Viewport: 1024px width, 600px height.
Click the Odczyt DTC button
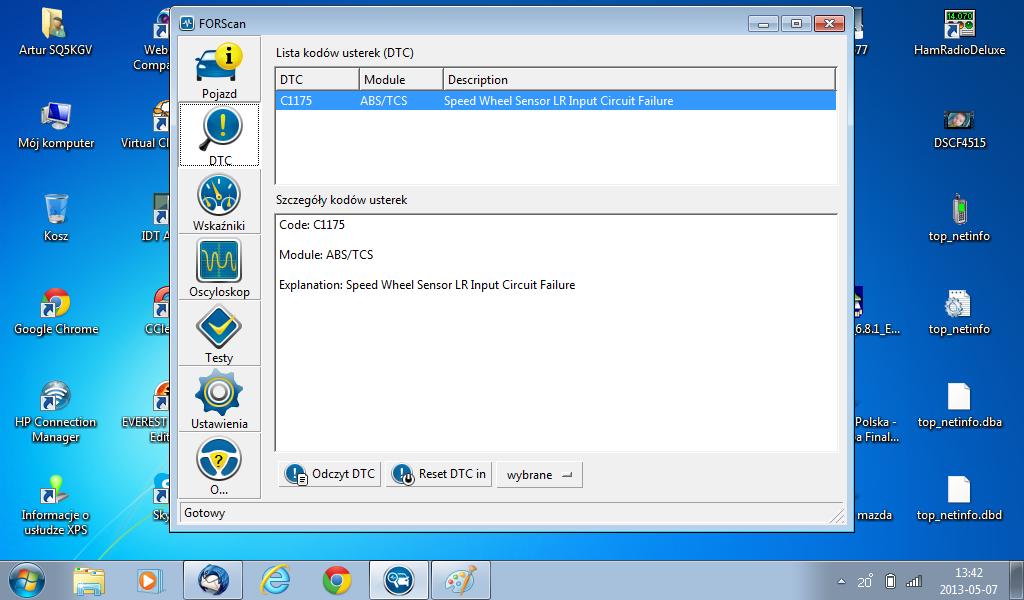click(x=331, y=474)
